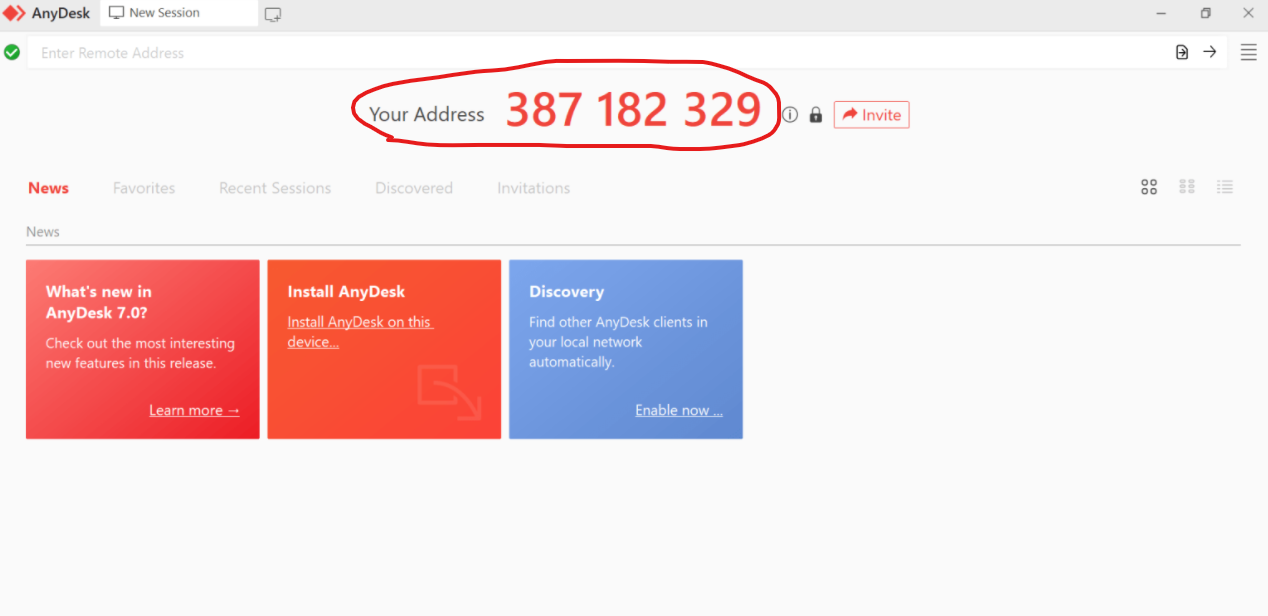
Task: Open a new session with the monitor icon
Action: [272, 13]
